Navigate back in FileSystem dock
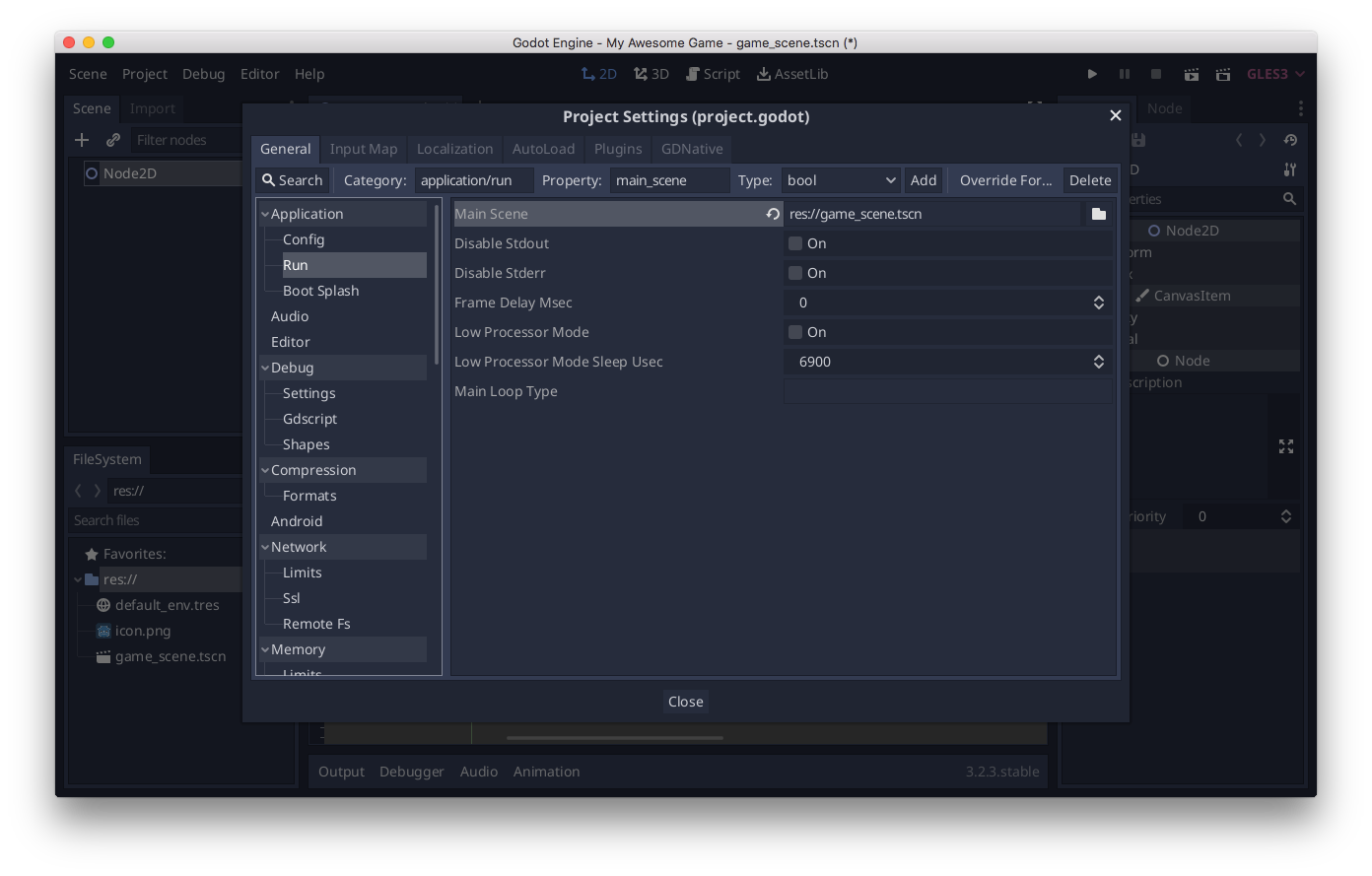Screen dimensions: 1372x876 coord(79,491)
